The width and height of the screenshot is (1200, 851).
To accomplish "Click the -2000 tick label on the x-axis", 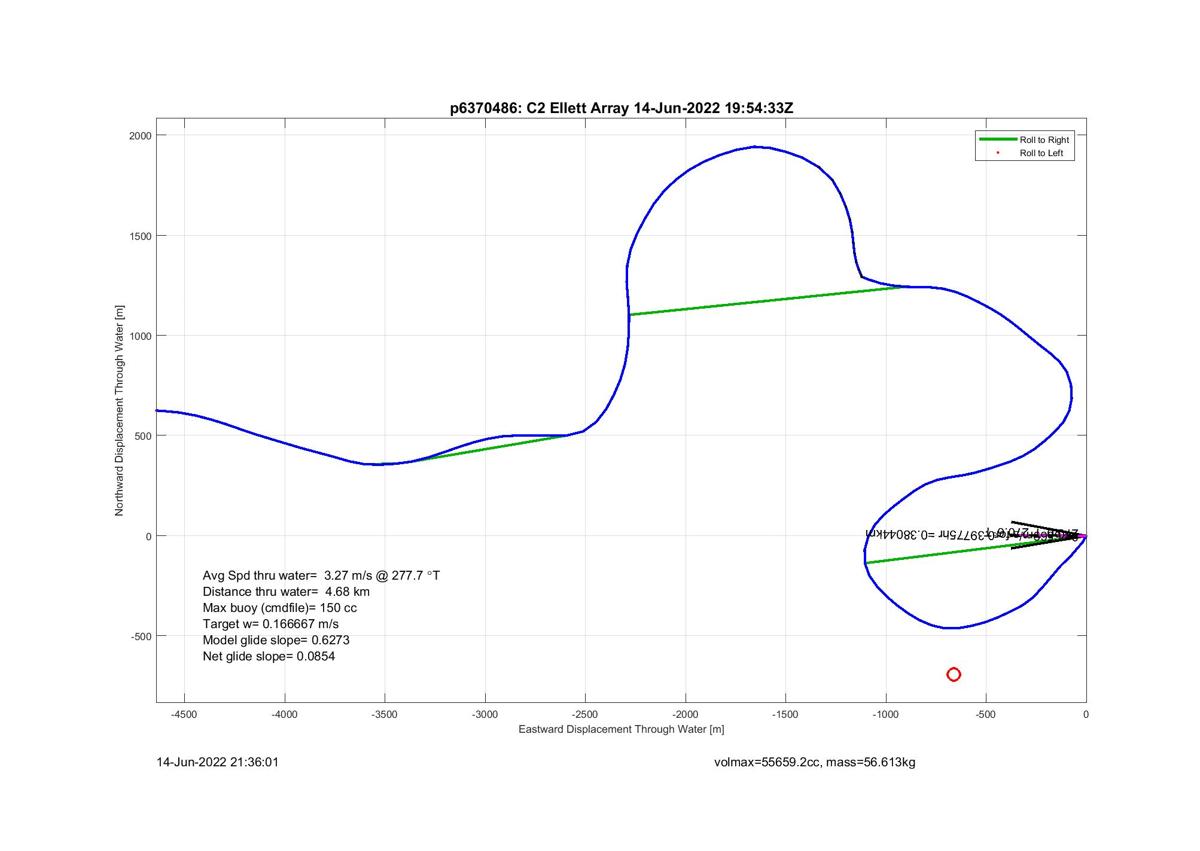I will coord(685,714).
